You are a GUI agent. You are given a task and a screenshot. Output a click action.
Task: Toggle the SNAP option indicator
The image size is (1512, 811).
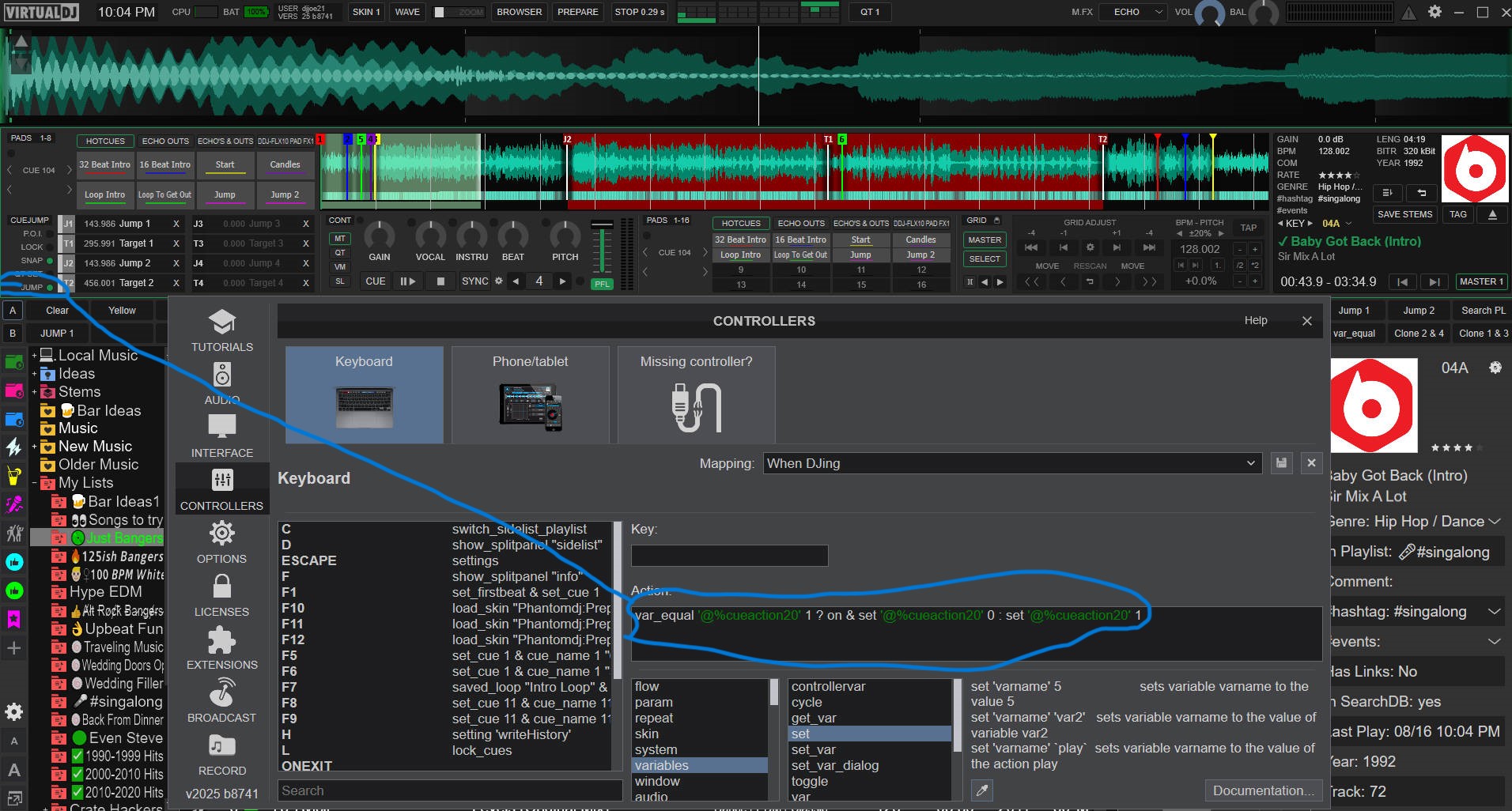(50, 260)
